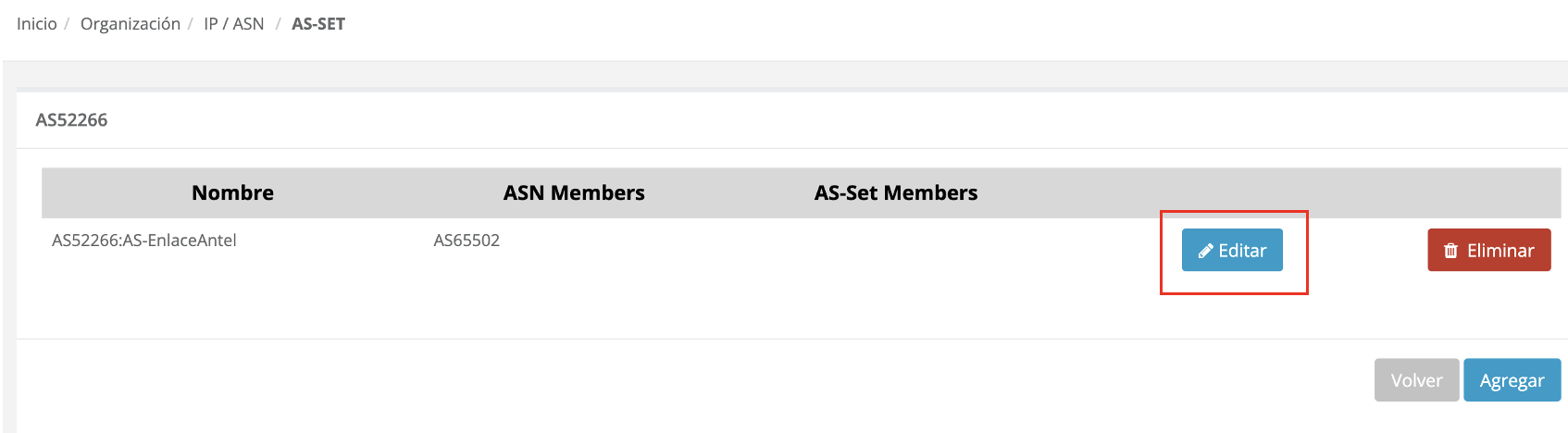Select the AS52266:AS-EnlaceAntel name cell
Viewport: 1568px width, 433px height.
pos(144,241)
